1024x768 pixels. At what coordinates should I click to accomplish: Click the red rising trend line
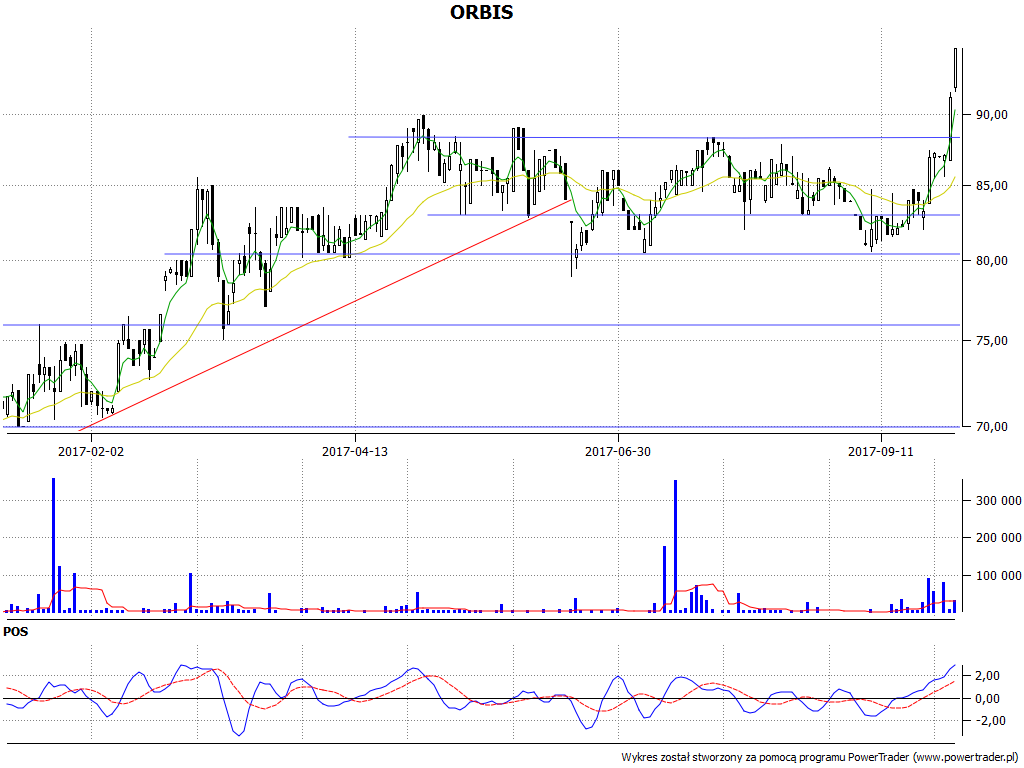(325, 315)
